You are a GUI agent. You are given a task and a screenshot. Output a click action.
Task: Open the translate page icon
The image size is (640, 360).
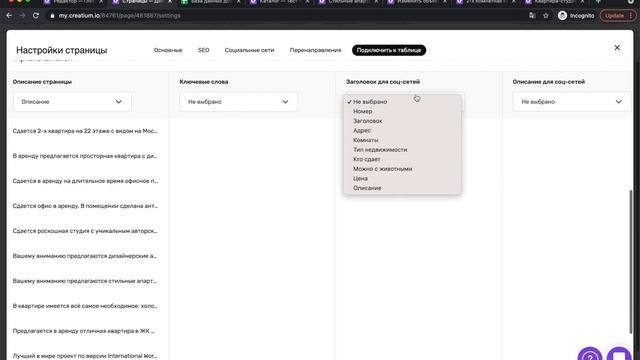(532, 16)
